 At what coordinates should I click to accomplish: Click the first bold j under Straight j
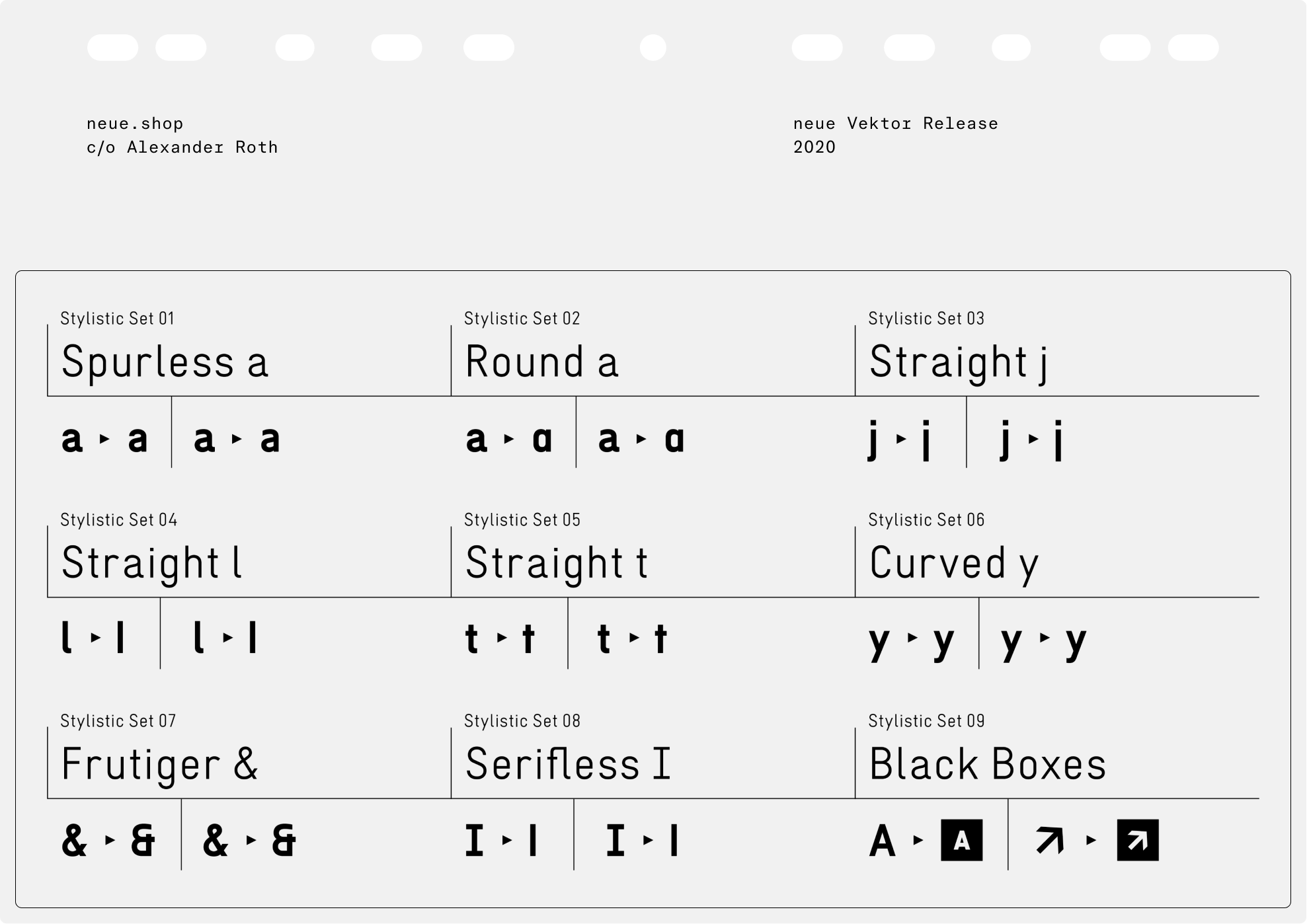point(874,439)
